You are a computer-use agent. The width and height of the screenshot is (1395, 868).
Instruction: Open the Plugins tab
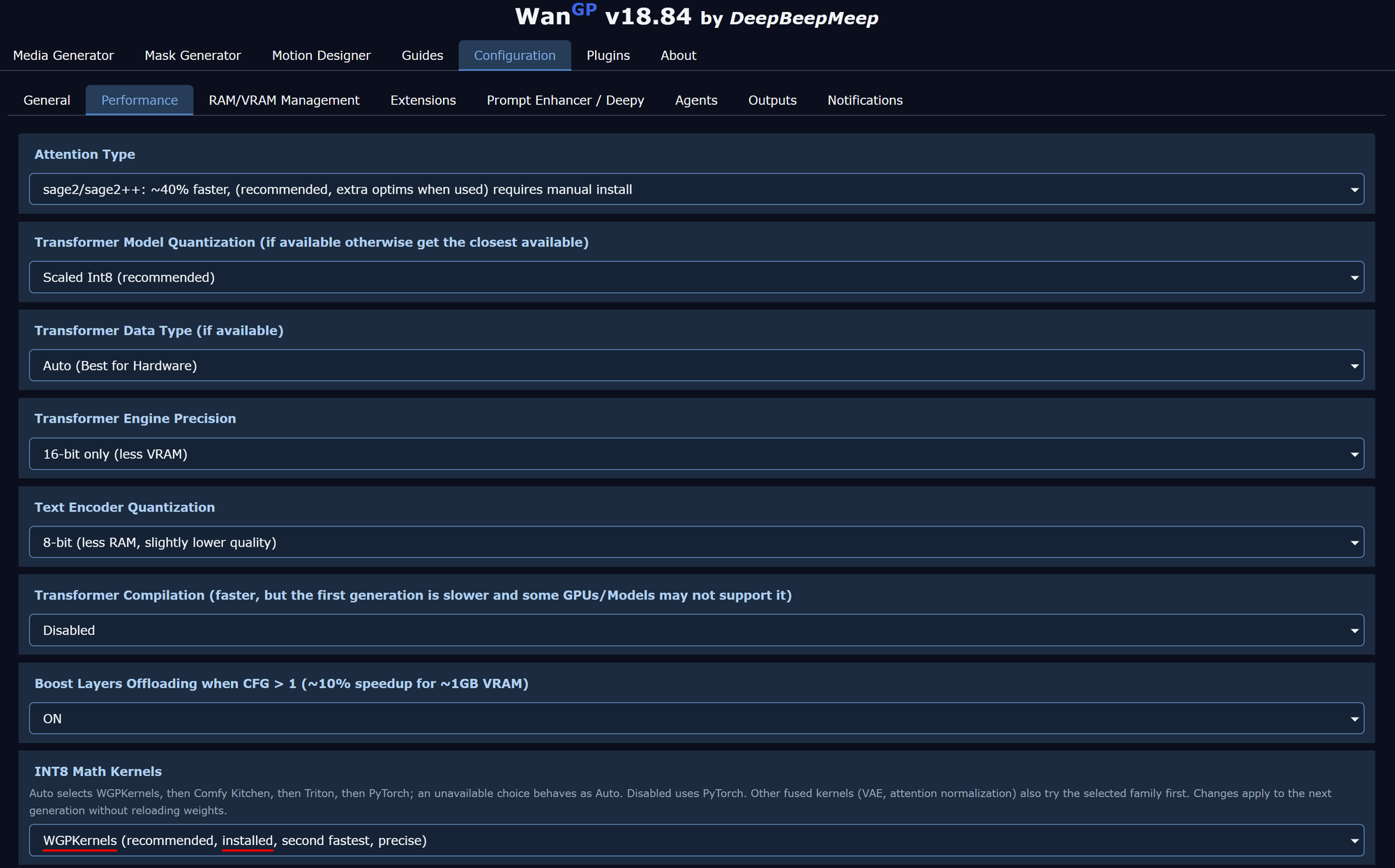608,55
